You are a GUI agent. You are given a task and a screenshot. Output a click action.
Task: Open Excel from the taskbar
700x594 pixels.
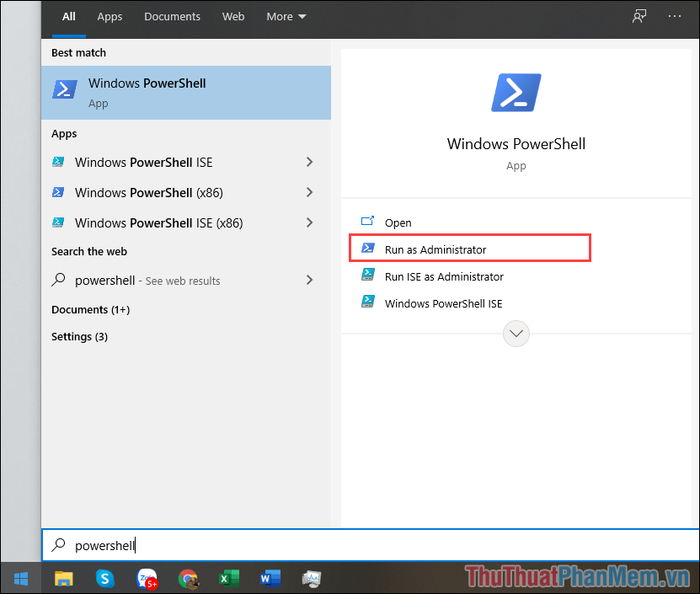229,577
